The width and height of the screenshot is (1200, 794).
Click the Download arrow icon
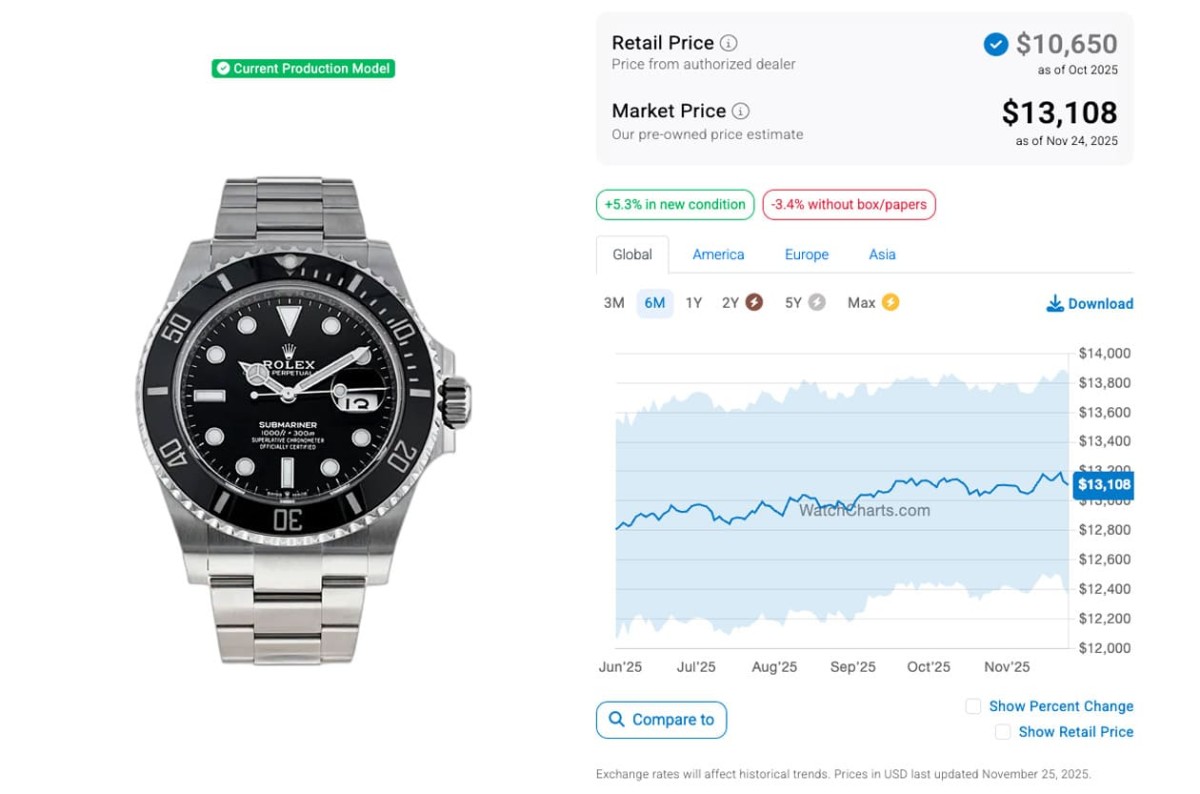pos(1055,304)
